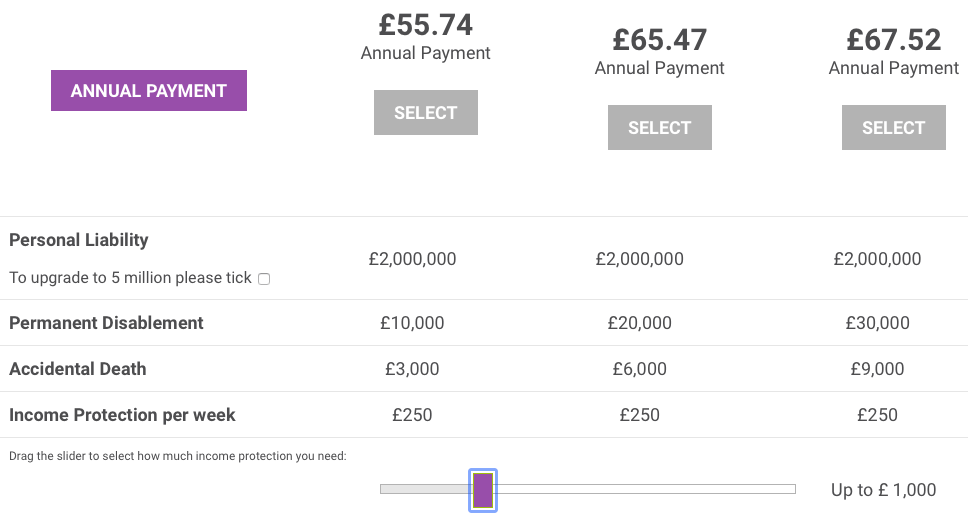968x515 pixels.
Task: Click the filled slider track left of handle
Action: coord(425,489)
